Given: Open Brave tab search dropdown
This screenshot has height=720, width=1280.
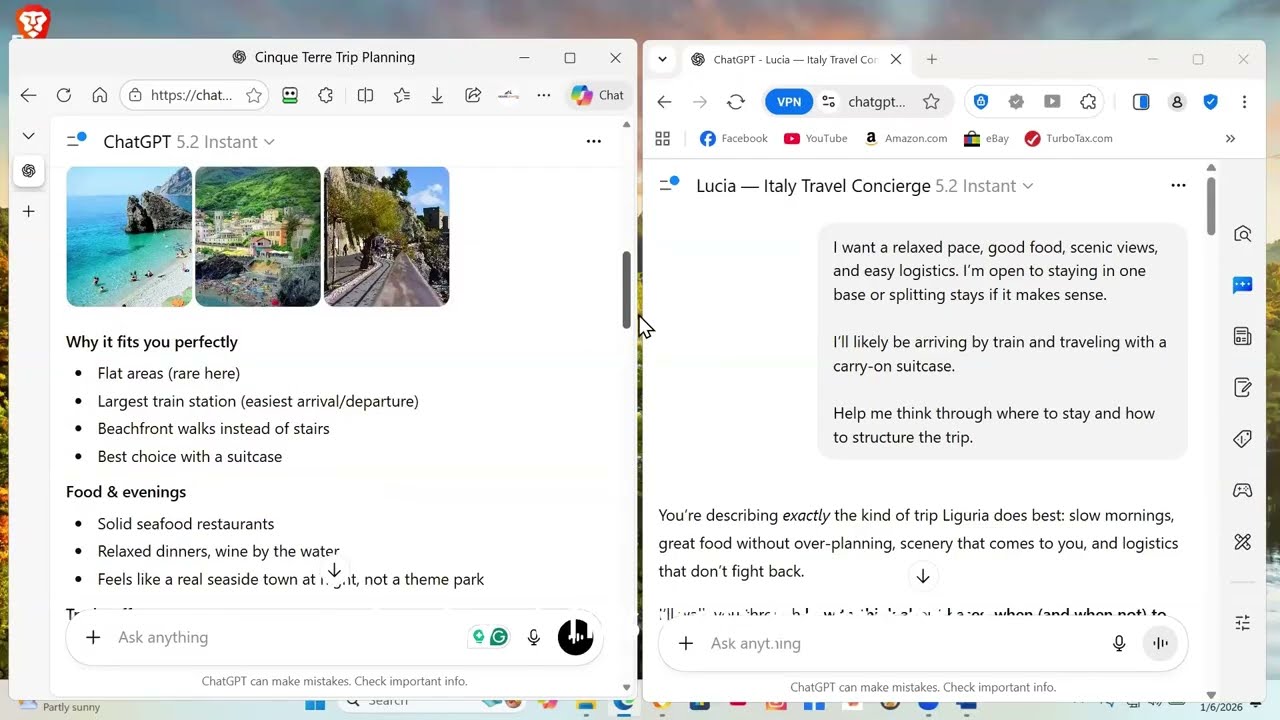Looking at the screenshot, I should click(662, 59).
